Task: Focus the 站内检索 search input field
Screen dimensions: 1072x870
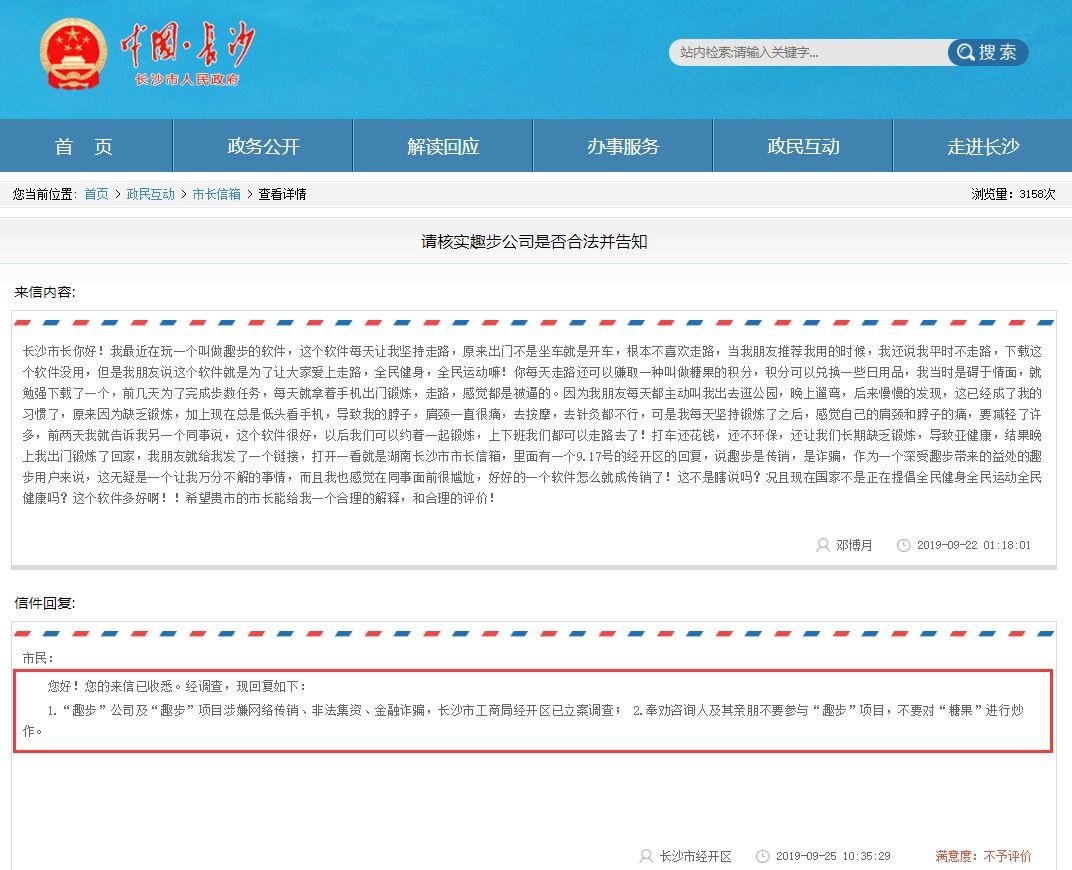Action: 808,53
